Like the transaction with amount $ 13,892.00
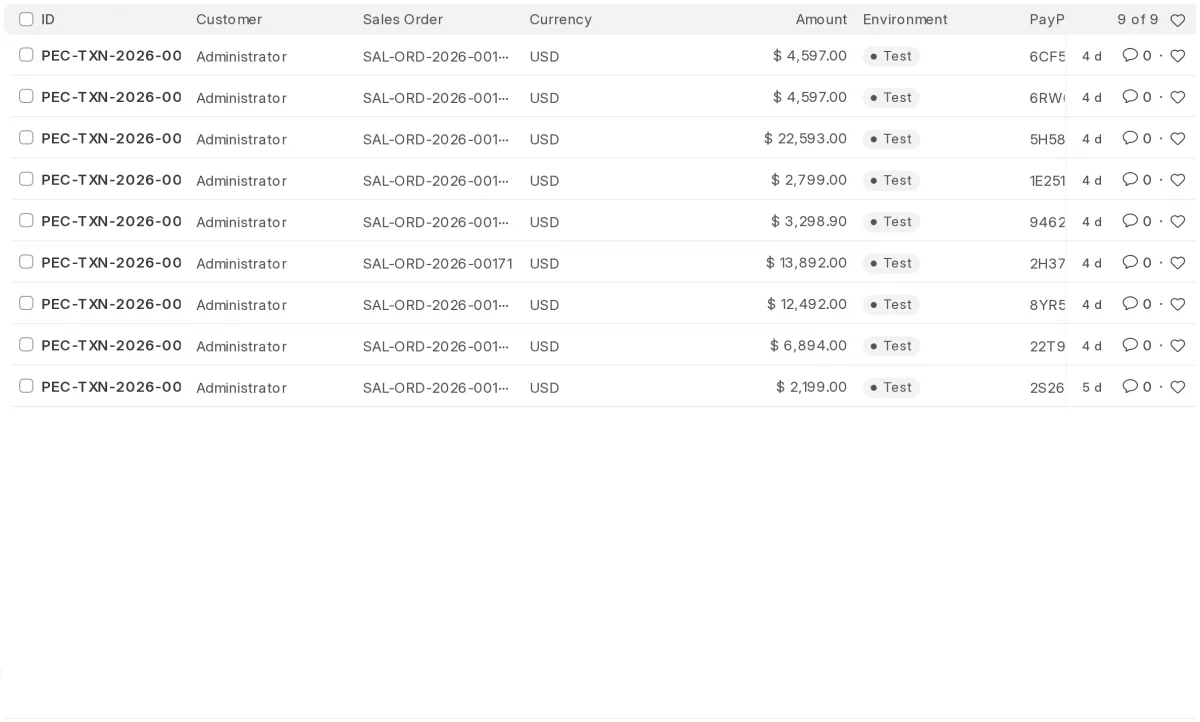Image resolution: width=1200 pixels, height=722 pixels. [x=1177, y=263]
